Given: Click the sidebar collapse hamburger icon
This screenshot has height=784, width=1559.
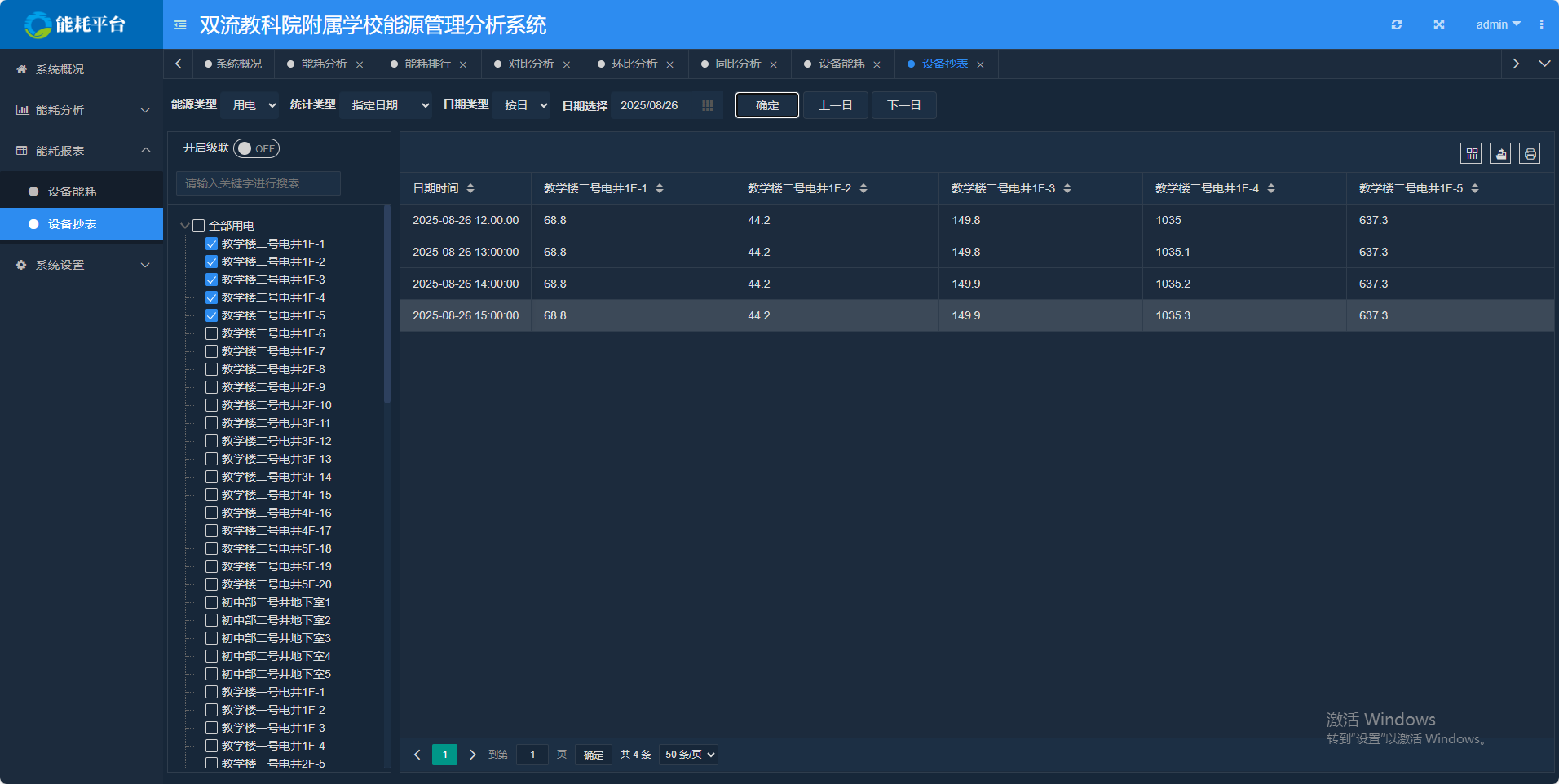Looking at the screenshot, I should click(x=180, y=25).
